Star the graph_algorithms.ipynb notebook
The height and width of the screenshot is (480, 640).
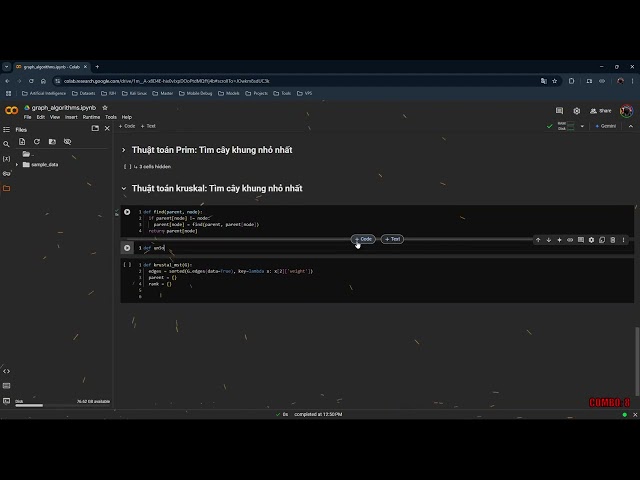[x=105, y=108]
